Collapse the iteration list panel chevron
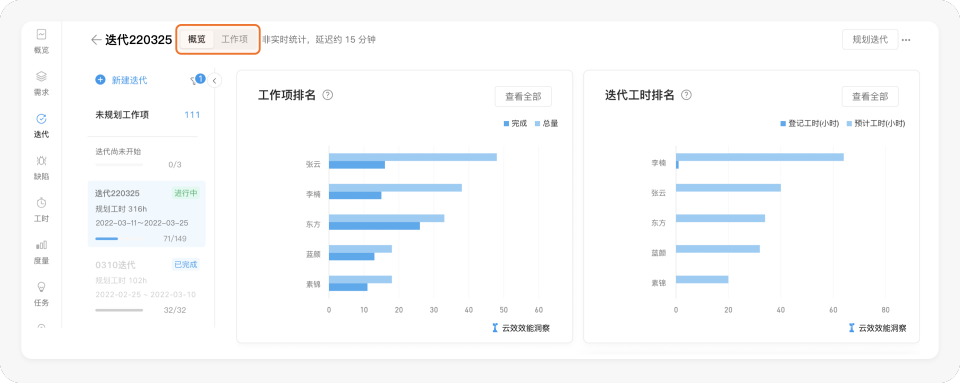The width and height of the screenshot is (960, 383). (x=214, y=80)
